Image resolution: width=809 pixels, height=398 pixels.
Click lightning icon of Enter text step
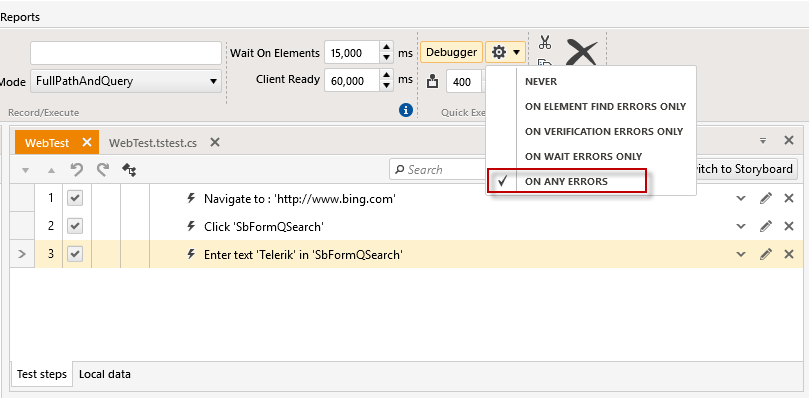pos(191,253)
